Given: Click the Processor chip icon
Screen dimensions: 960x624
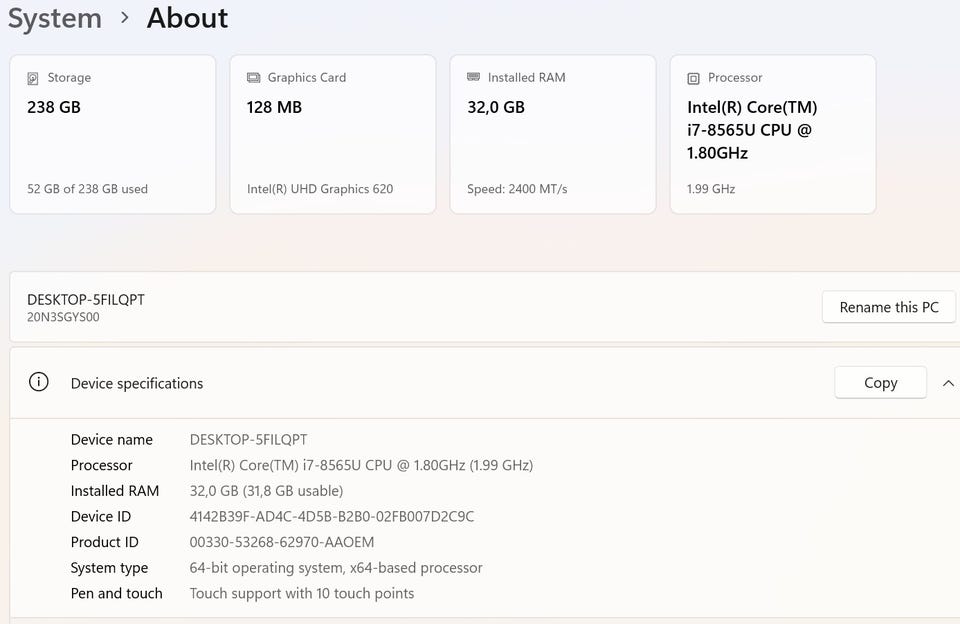Looking at the screenshot, I should click(693, 78).
